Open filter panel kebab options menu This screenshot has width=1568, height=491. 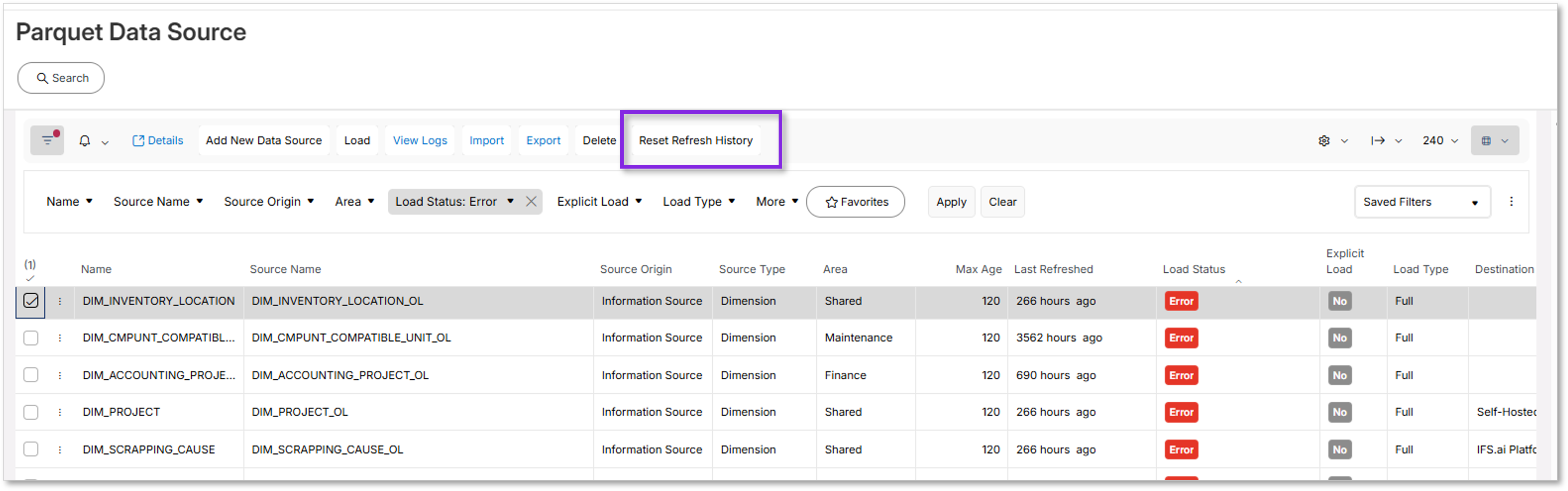pyautogui.click(x=1511, y=201)
